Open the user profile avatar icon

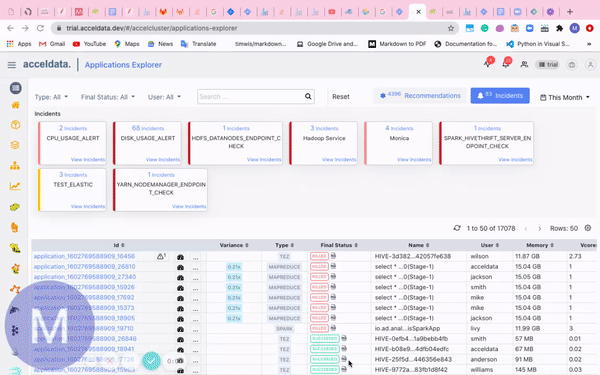click(x=590, y=65)
